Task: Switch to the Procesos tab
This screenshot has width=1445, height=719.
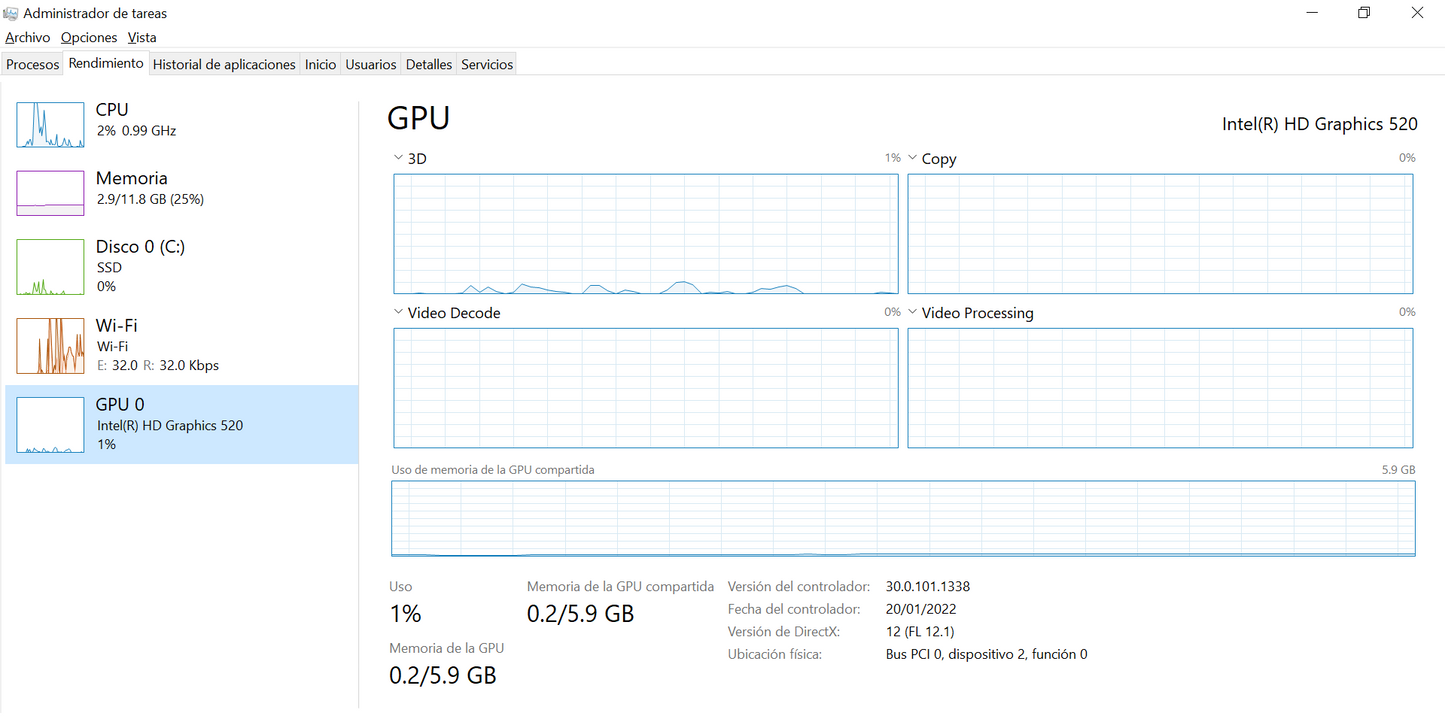Action: pyautogui.click(x=33, y=64)
